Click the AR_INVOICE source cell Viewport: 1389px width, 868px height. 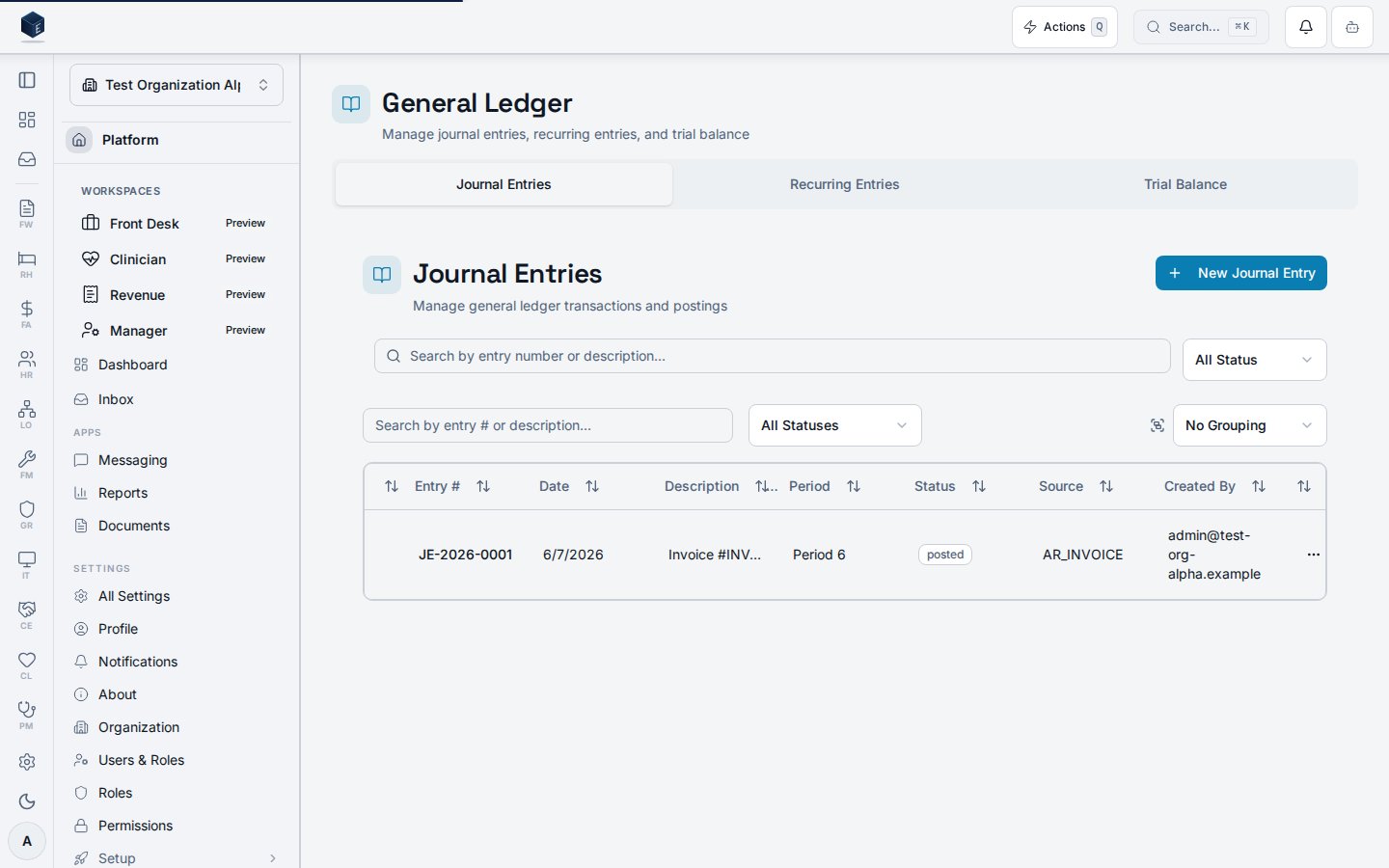point(1082,555)
